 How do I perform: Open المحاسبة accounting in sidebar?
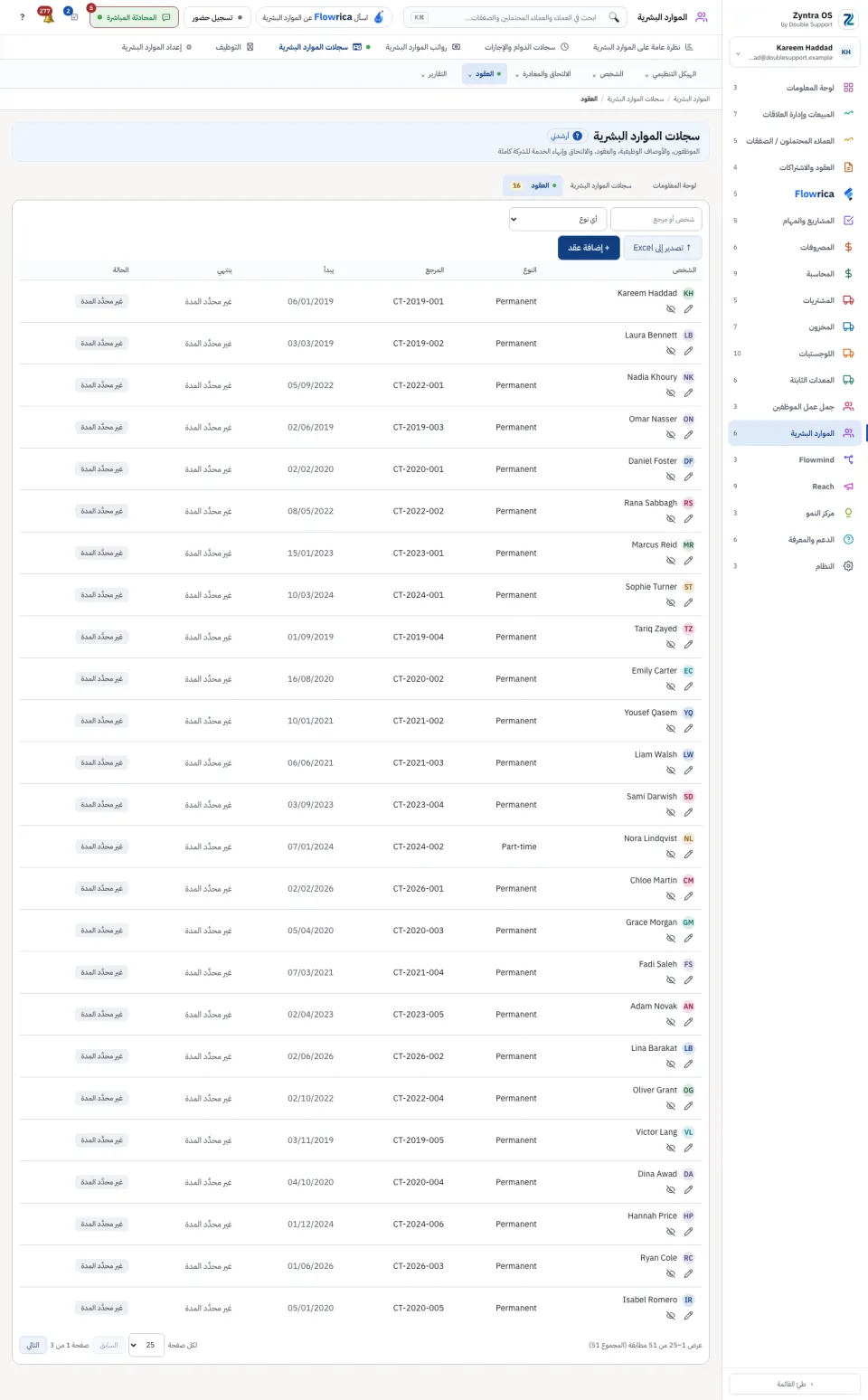pyautogui.click(x=795, y=273)
